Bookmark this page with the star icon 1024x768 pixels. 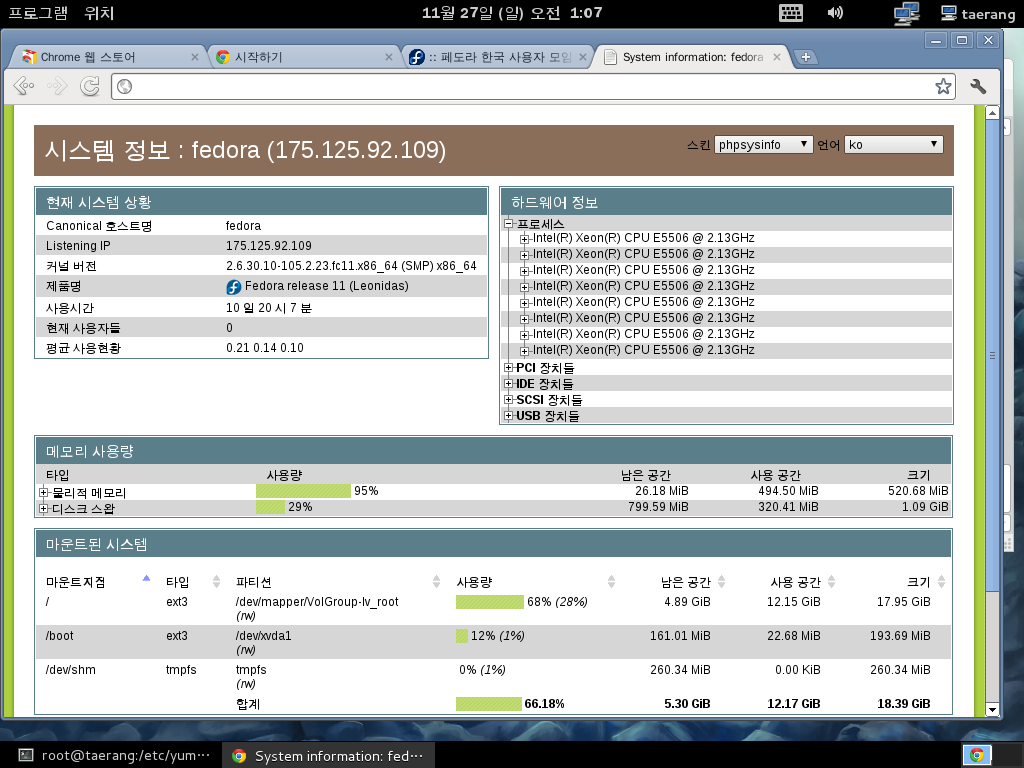pos(943,86)
